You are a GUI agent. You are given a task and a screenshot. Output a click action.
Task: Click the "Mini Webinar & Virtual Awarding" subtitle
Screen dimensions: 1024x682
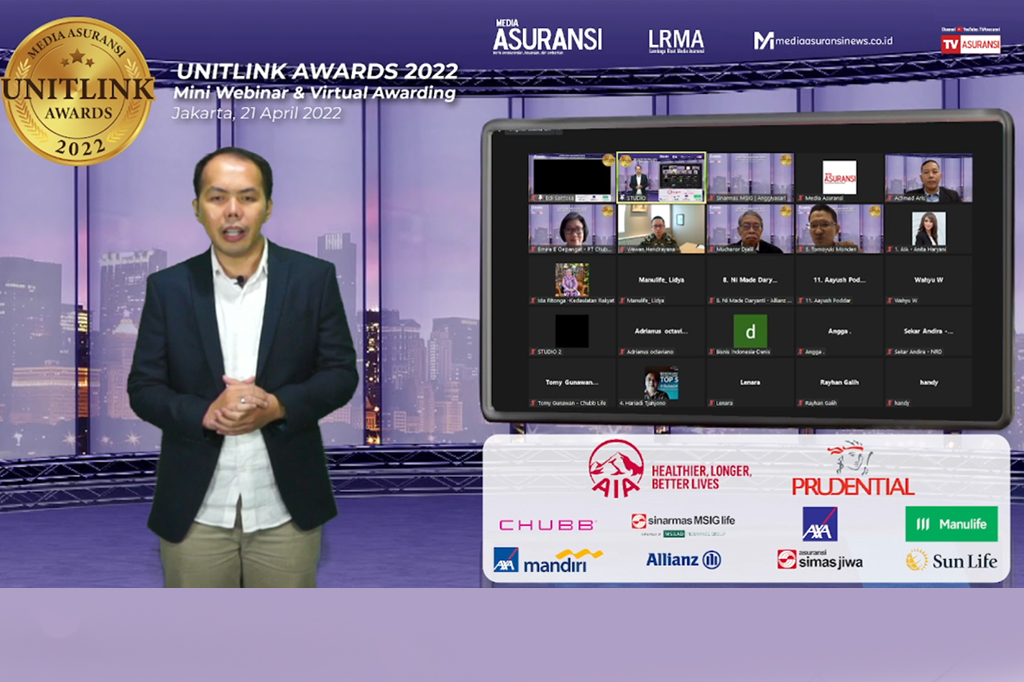tap(315, 93)
